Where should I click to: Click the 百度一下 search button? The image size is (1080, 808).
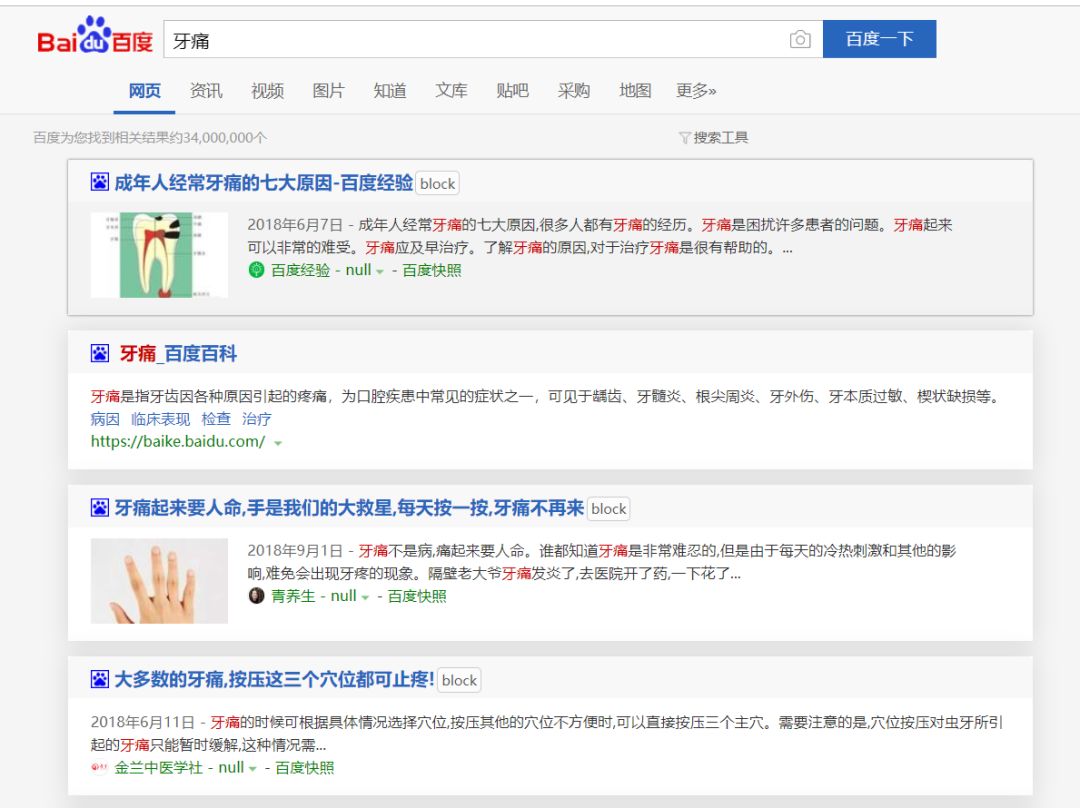click(x=879, y=39)
